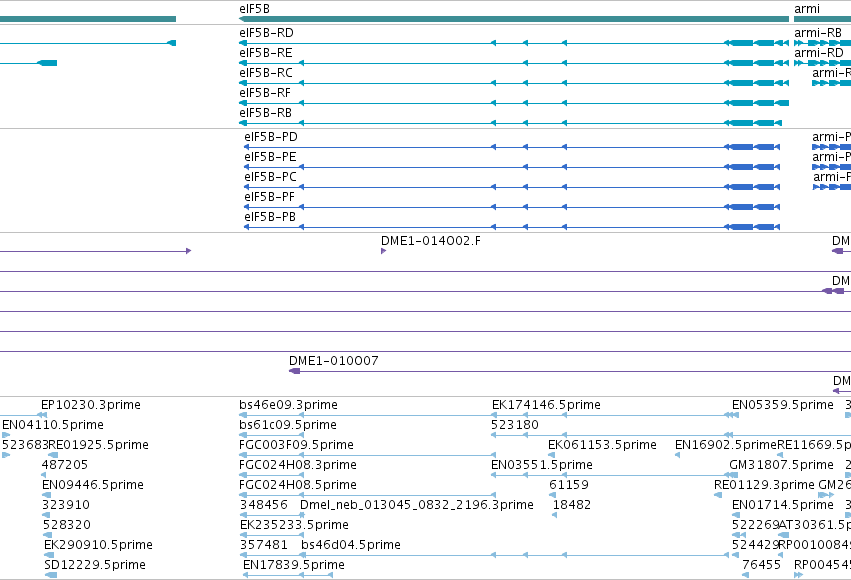Screen dimensions: 851x580
Task: Select the bs61c09.5prime EST
Action: [x=288, y=425]
